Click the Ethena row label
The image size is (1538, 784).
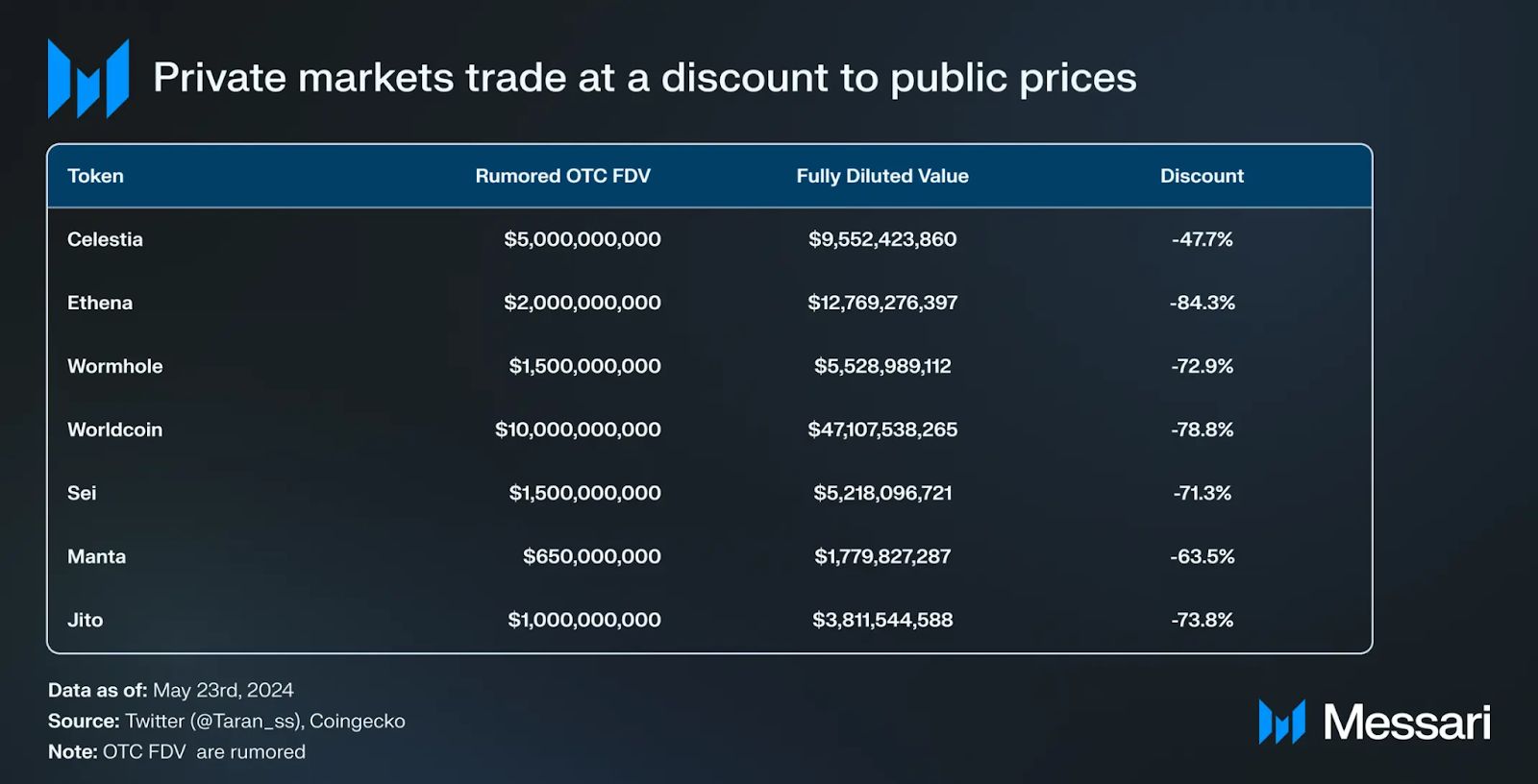click(x=100, y=303)
